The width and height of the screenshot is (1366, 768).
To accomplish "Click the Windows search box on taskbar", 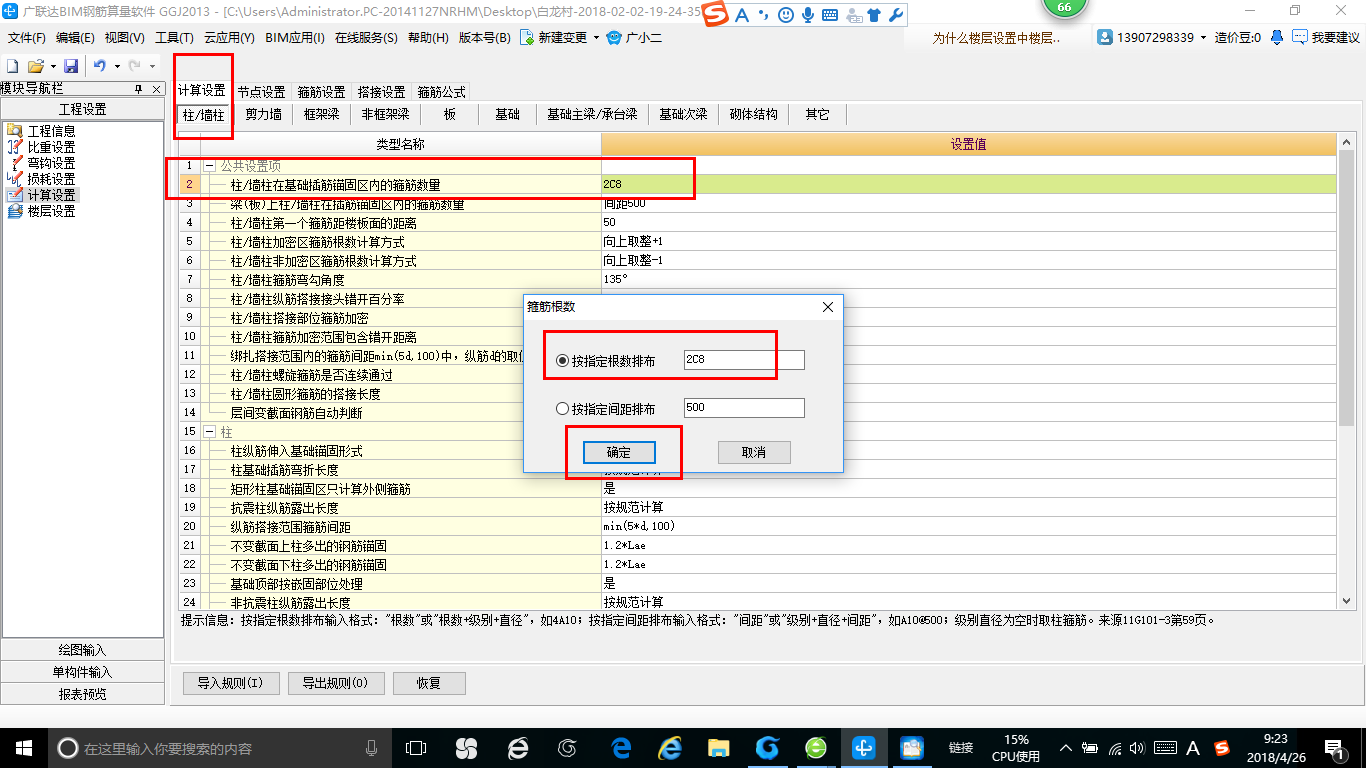I will [x=219, y=747].
